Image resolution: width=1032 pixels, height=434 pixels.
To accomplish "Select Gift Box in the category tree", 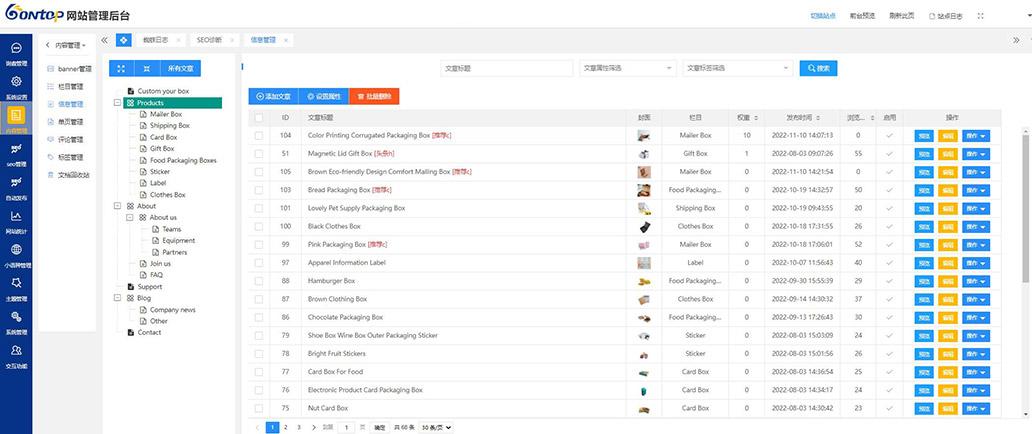I will pos(162,149).
